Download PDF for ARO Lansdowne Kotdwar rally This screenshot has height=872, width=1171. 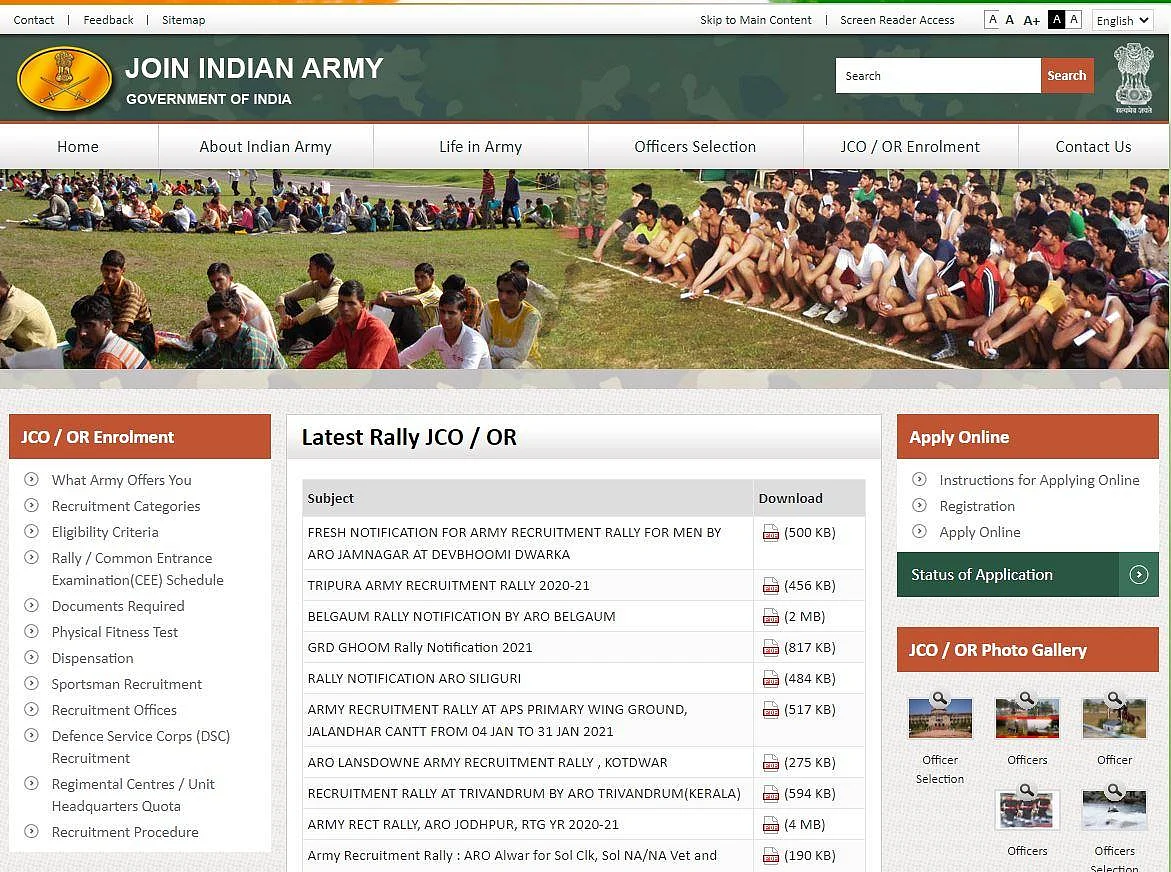click(x=770, y=763)
